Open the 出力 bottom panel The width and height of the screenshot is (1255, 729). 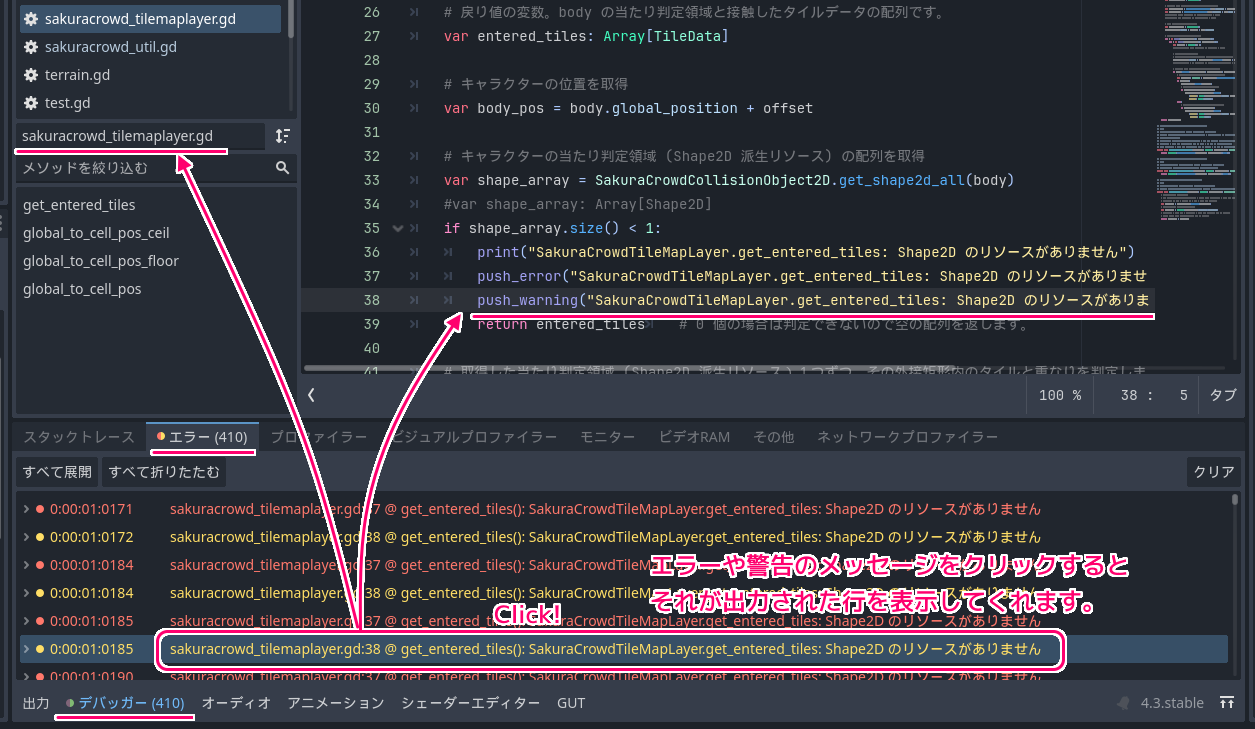click(36, 703)
